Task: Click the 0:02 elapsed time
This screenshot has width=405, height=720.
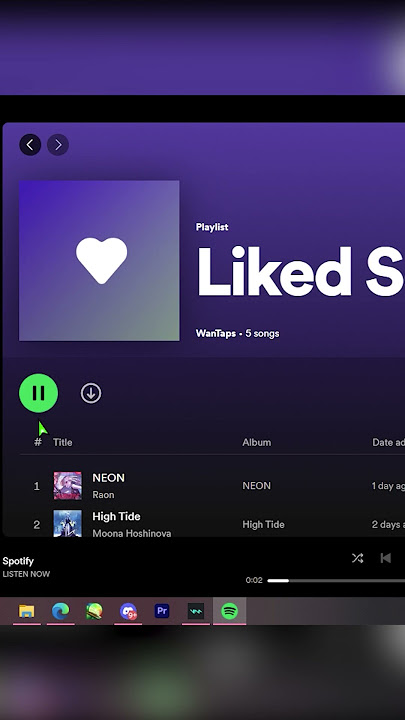Action: click(254, 580)
